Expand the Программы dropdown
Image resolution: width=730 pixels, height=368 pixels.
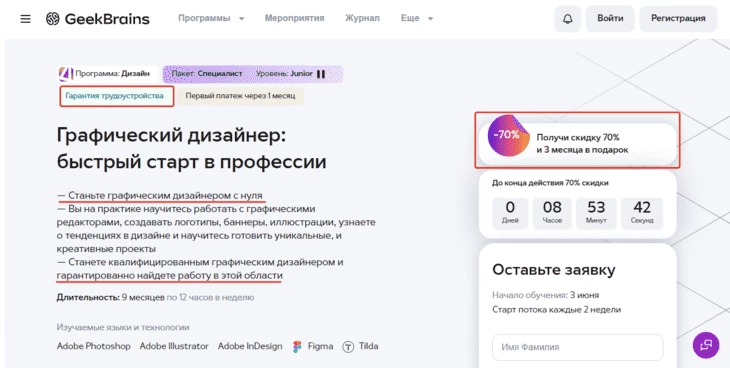click(211, 19)
